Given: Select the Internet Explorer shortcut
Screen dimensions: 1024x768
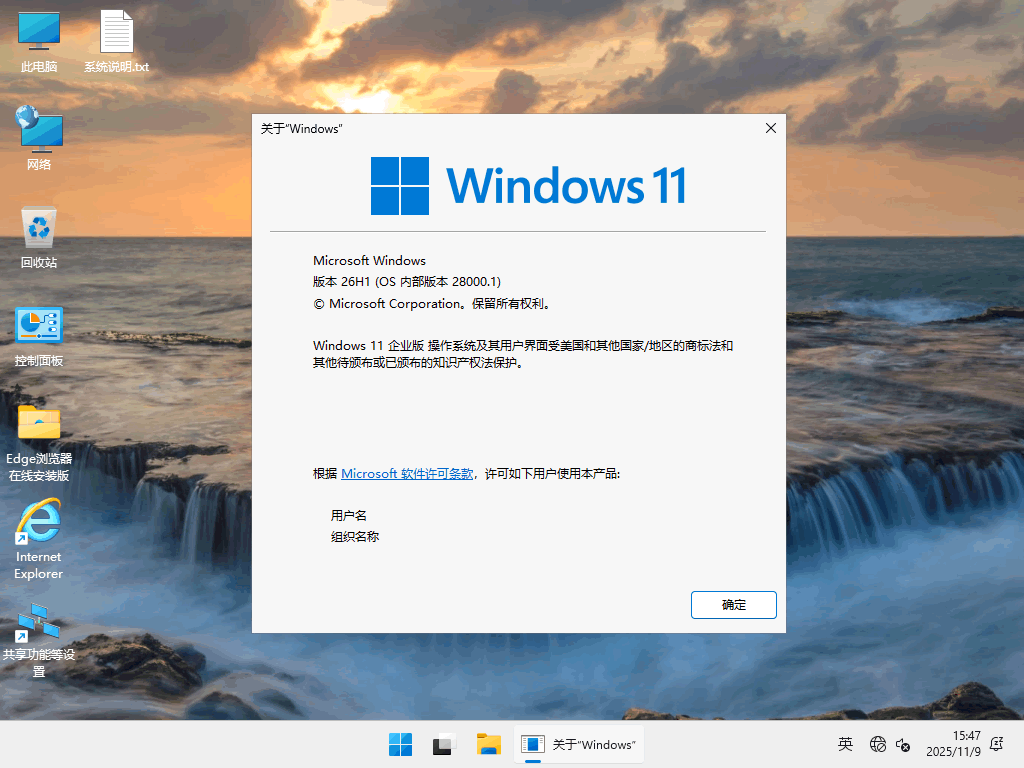Looking at the screenshot, I should click(x=39, y=540).
